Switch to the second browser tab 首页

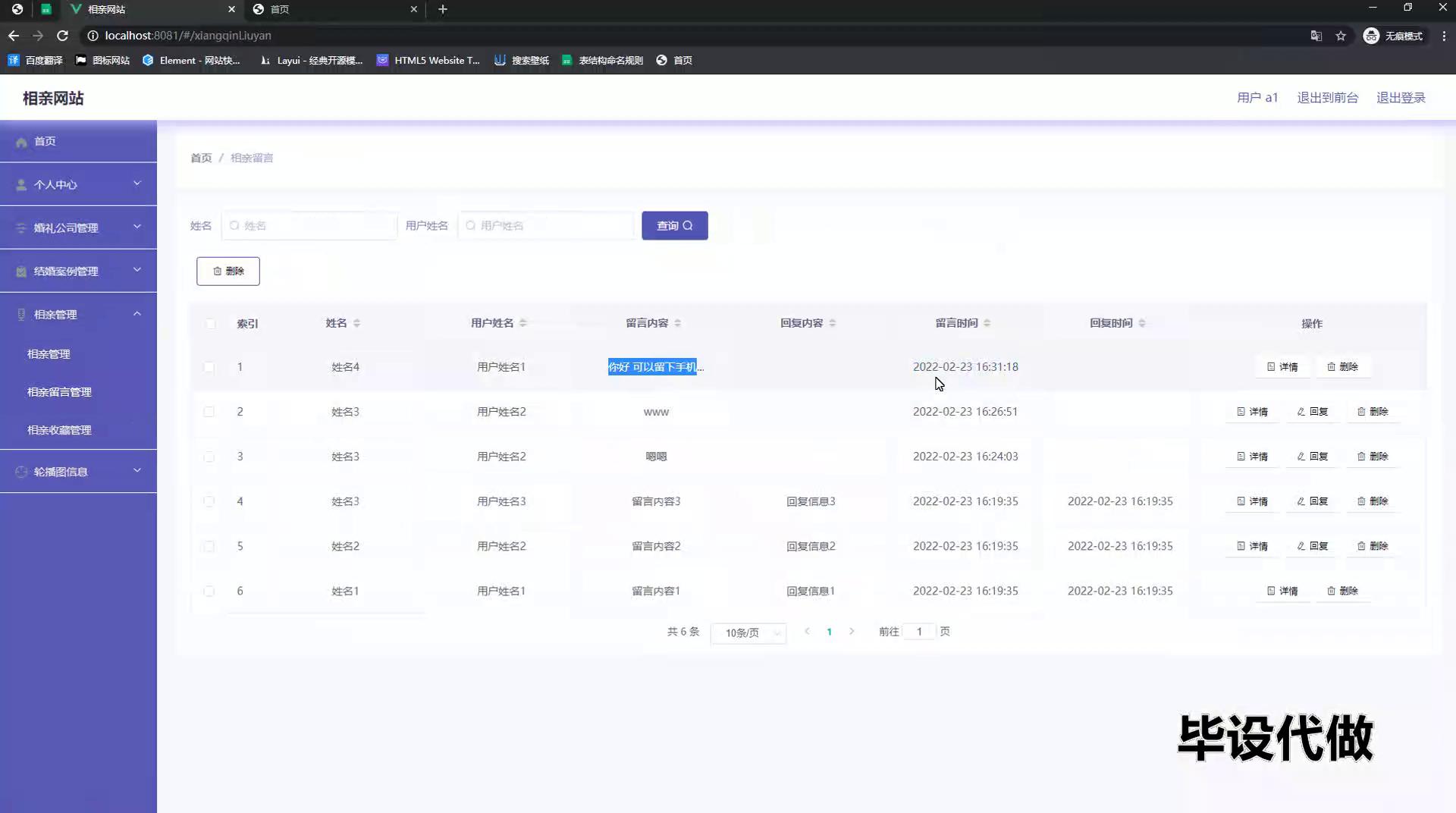point(334,9)
